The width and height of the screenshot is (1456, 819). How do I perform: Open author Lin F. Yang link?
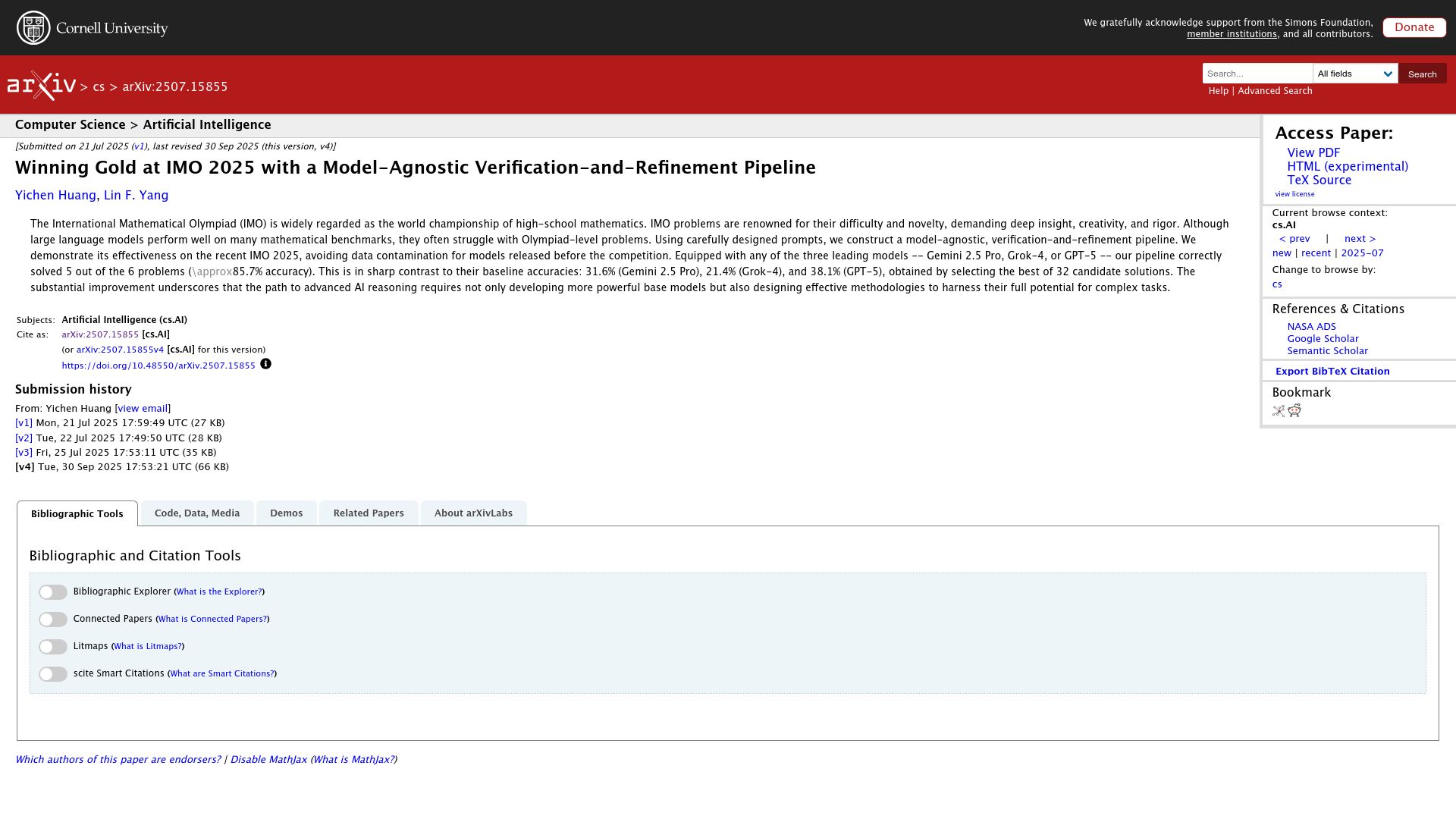[136, 196]
